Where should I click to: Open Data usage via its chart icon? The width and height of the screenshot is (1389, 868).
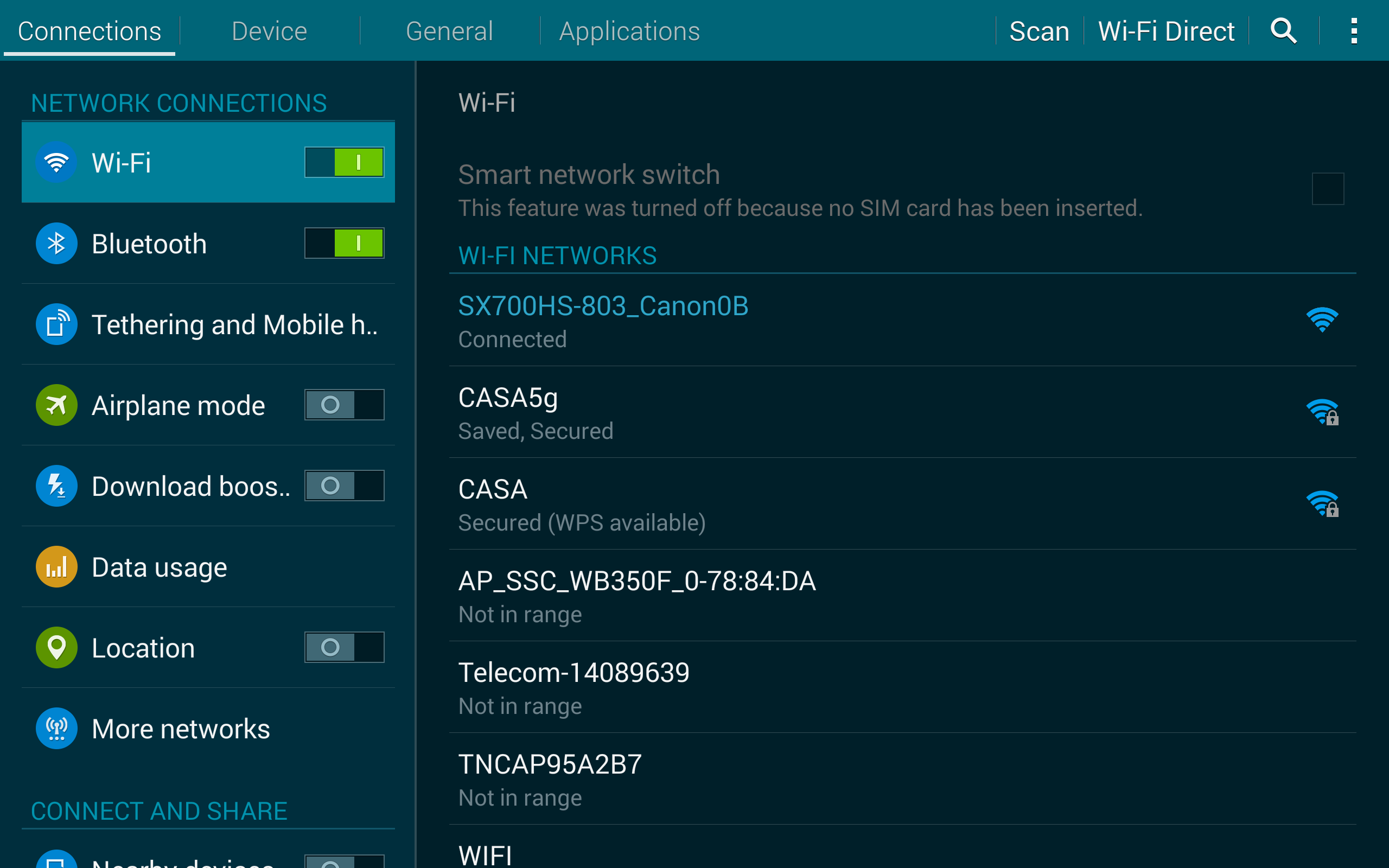point(56,566)
